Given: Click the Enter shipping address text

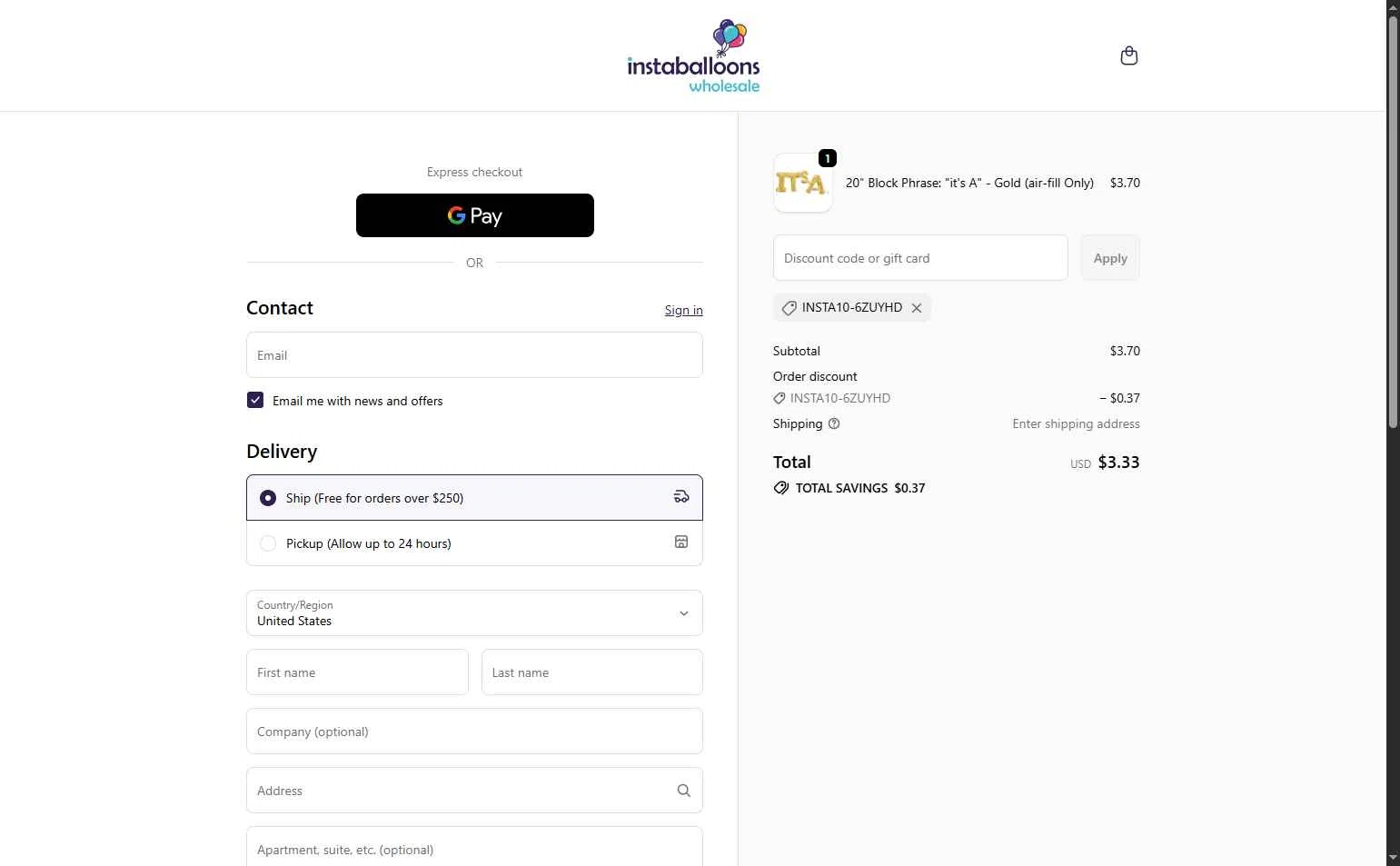Looking at the screenshot, I should pyautogui.click(x=1076, y=423).
